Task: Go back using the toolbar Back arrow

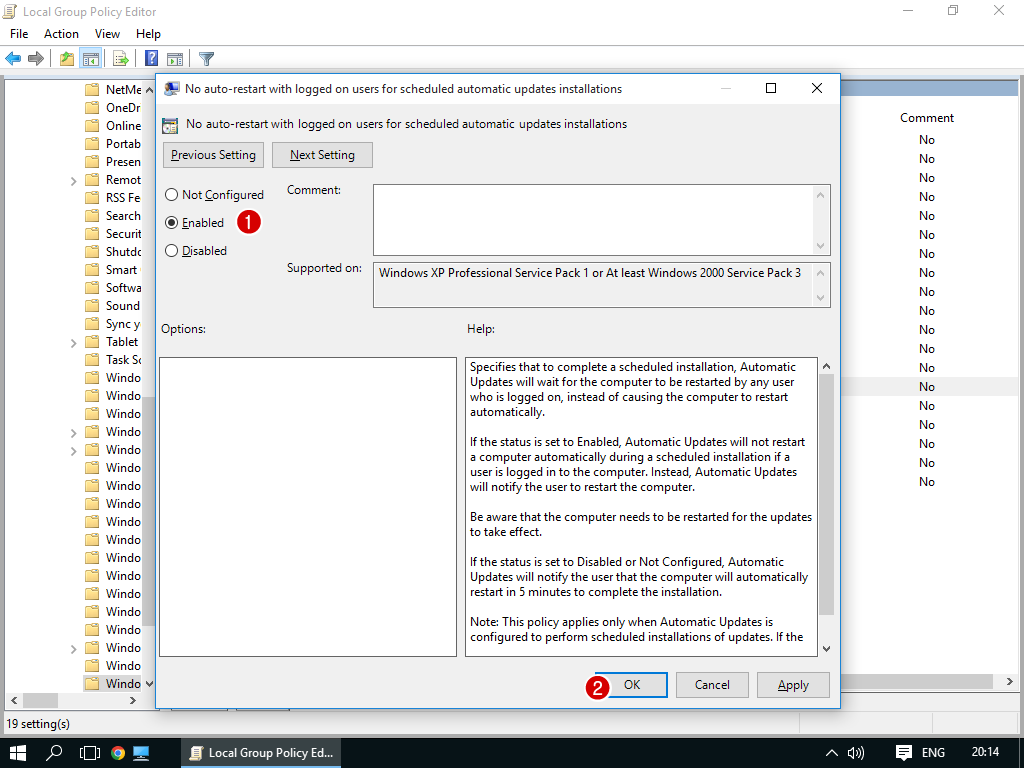Action: (x=13, y=59)
